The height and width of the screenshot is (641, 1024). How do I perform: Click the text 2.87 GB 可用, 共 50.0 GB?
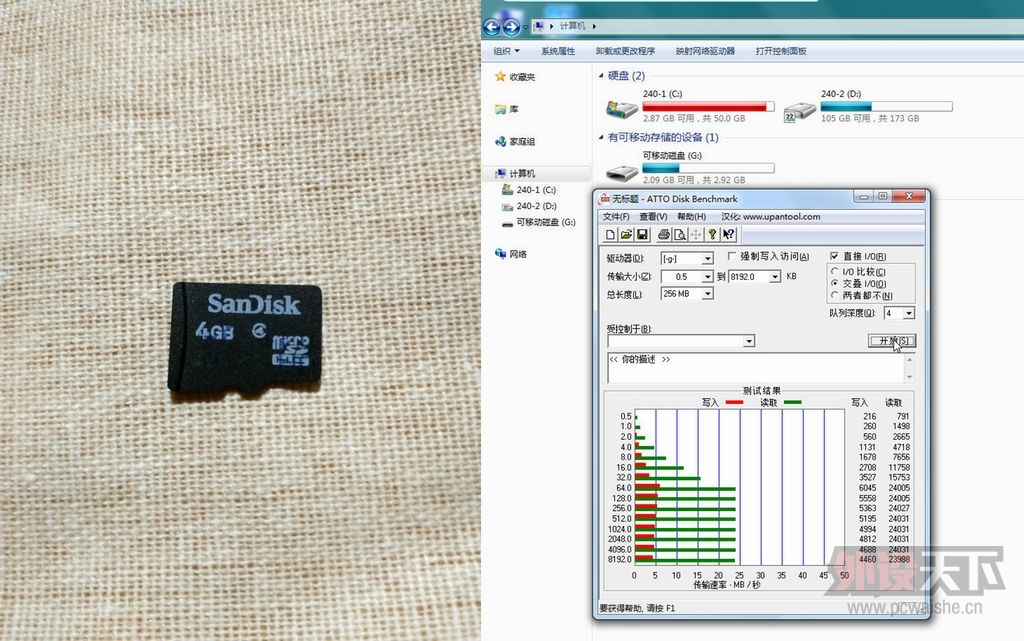[x=694, y=119]
